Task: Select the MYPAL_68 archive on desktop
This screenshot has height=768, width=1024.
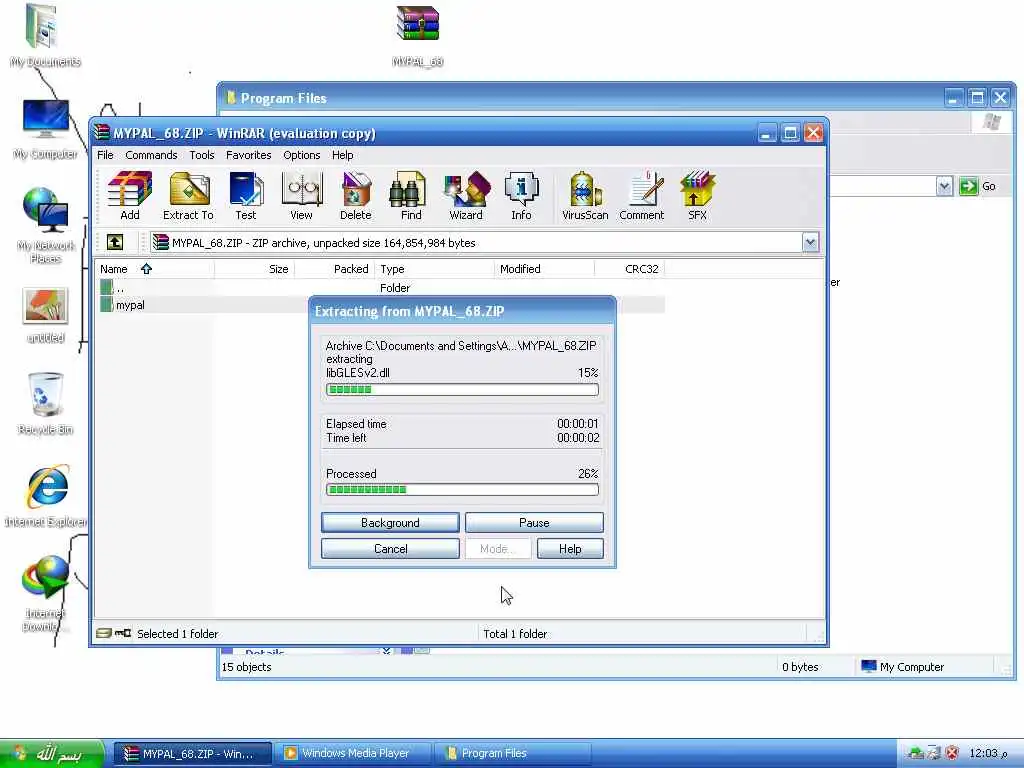Action: [x=417, y=36]
